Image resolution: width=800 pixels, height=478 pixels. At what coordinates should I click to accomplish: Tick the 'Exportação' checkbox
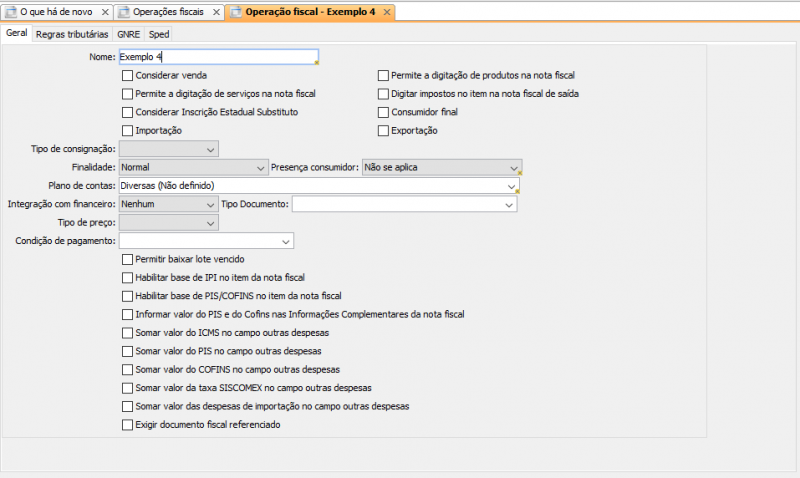point(383,131)
